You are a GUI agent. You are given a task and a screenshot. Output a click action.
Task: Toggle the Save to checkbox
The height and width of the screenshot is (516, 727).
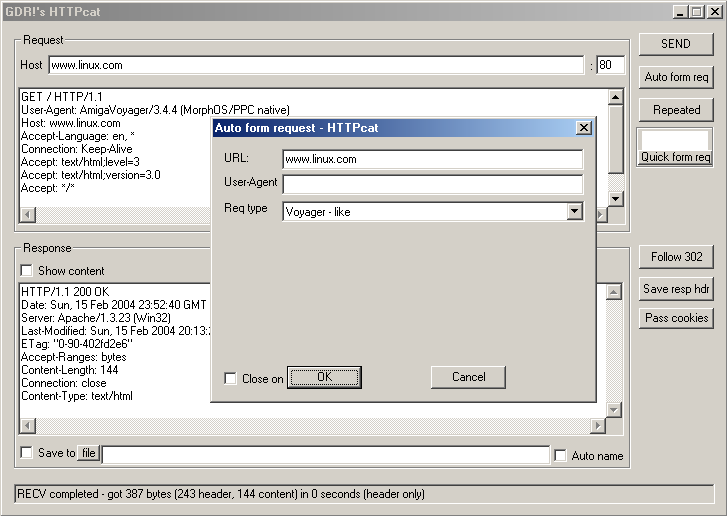pos(27,453)
